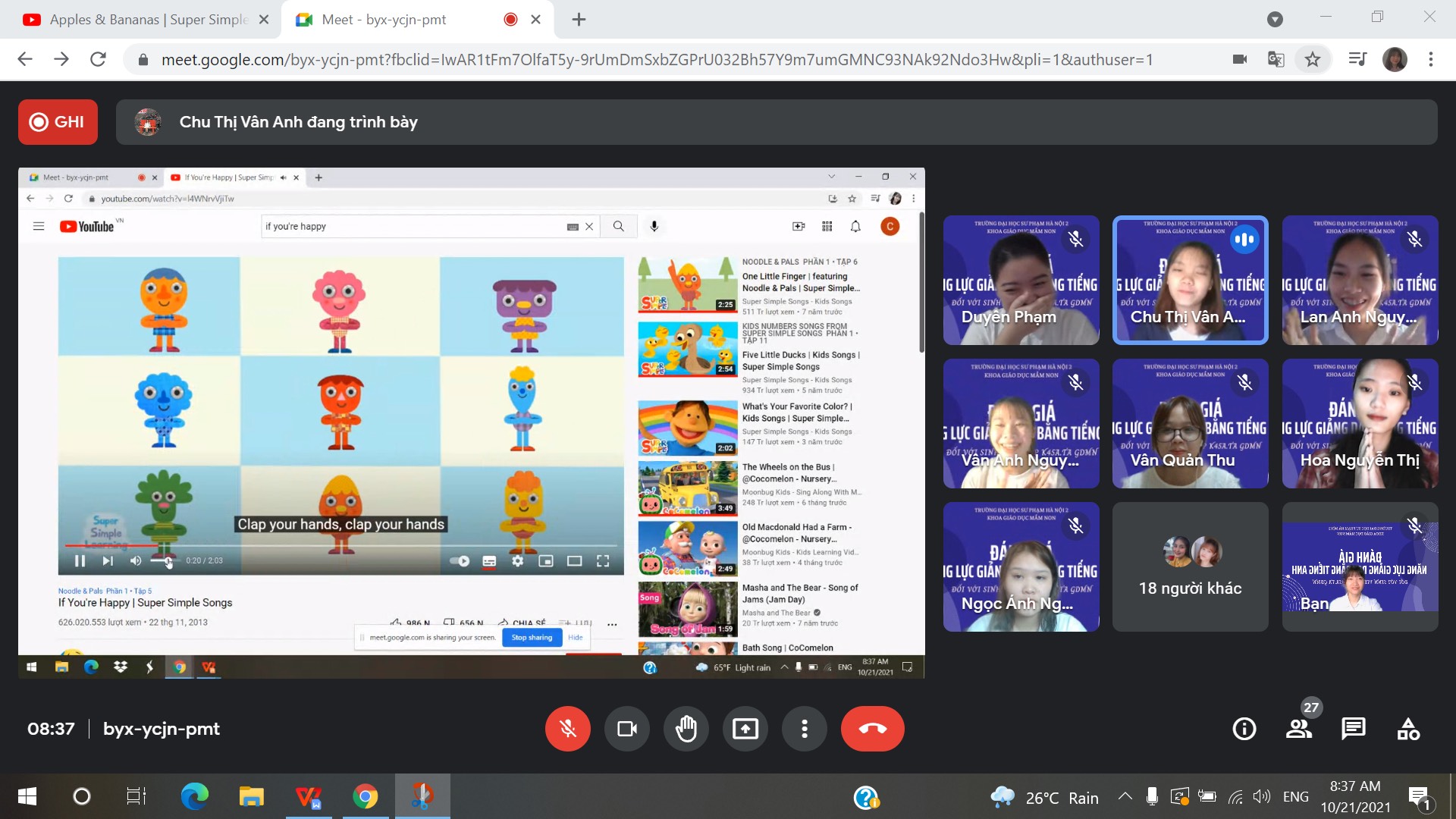The height and width of the screenshot is (819, 1456).
Task: Select the Duyên Phạm video tile
Action: [x=1021, y=280]
